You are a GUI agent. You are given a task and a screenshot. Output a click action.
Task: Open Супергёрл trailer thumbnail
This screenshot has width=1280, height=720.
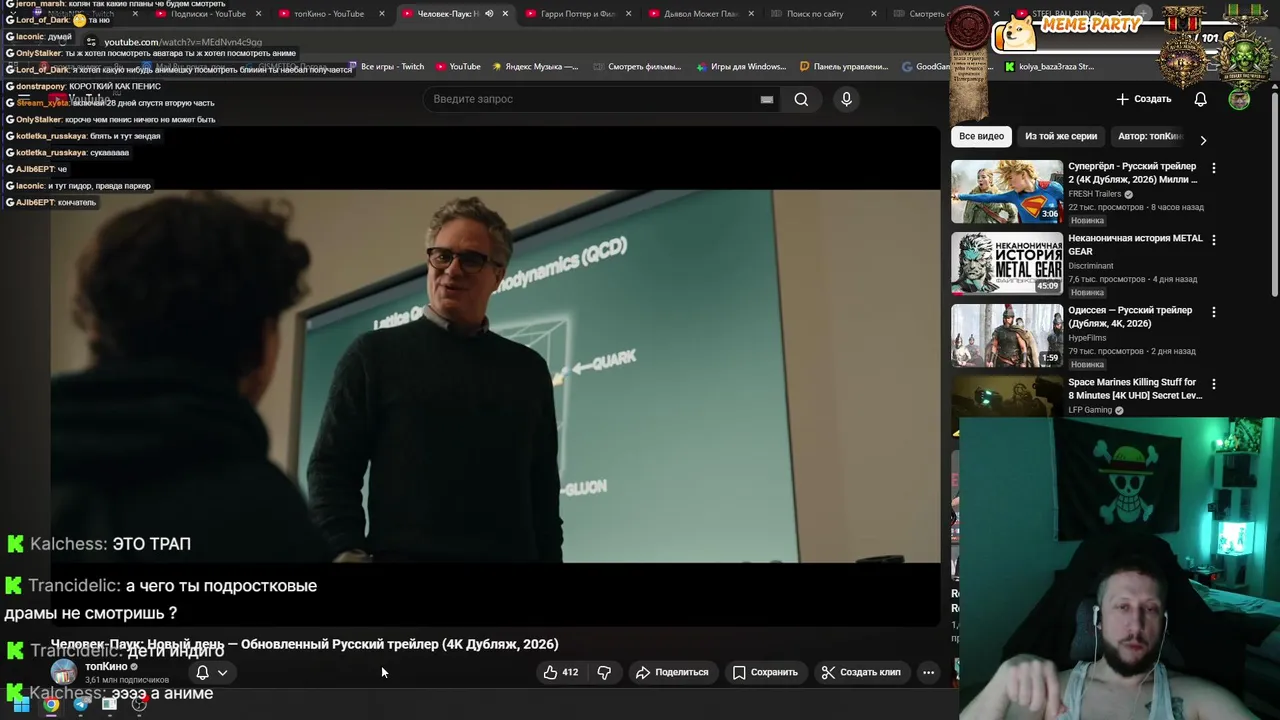1007,191
